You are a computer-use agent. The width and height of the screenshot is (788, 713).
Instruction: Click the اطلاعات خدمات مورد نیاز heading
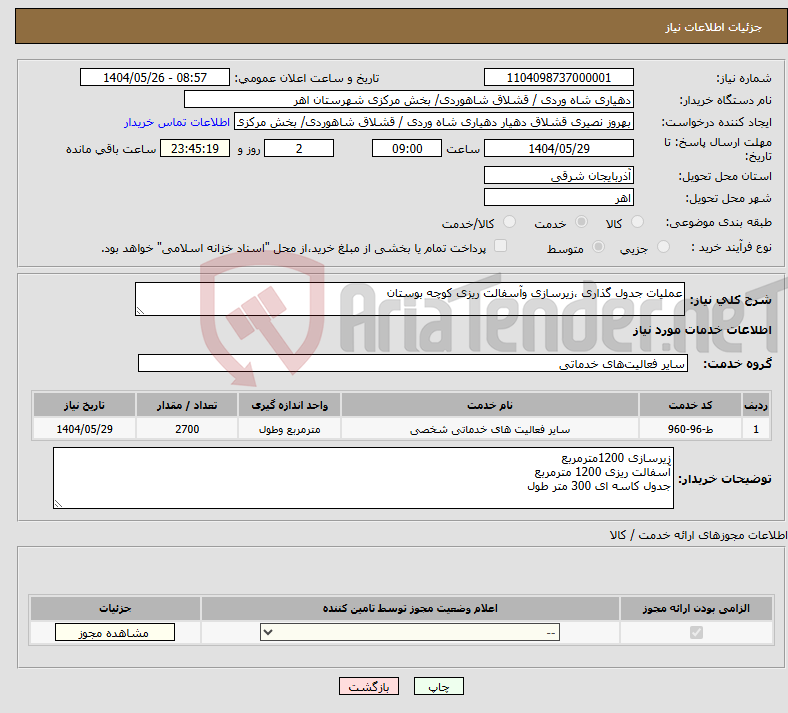[702, 330]
